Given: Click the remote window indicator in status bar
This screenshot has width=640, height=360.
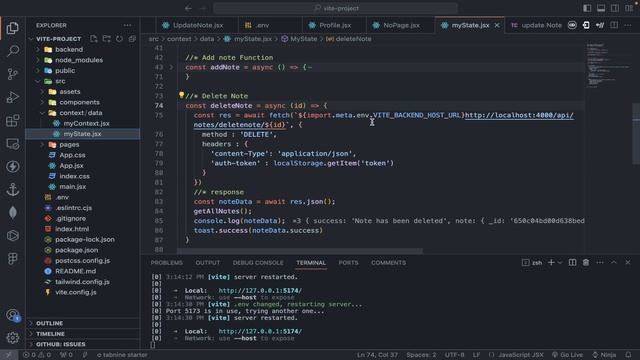Looking at the screenshot, I should (9, 355).
